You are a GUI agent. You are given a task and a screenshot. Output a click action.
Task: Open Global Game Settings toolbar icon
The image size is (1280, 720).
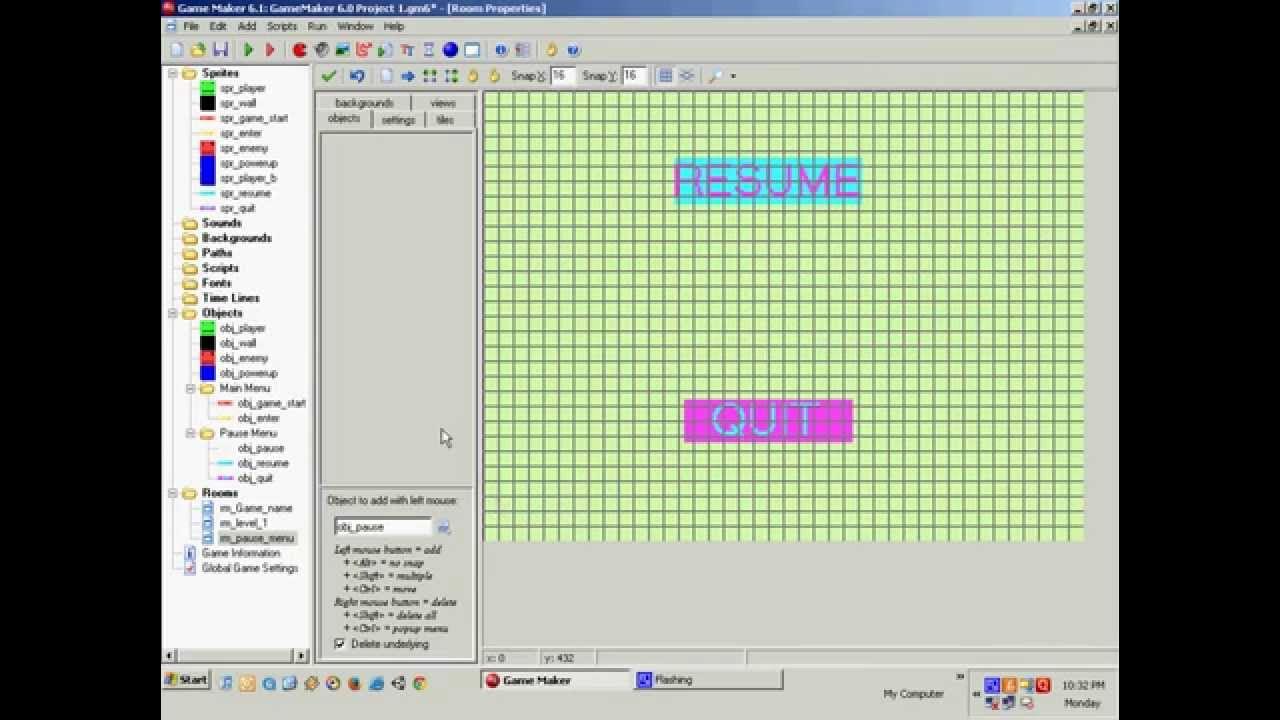coord(522,50)
